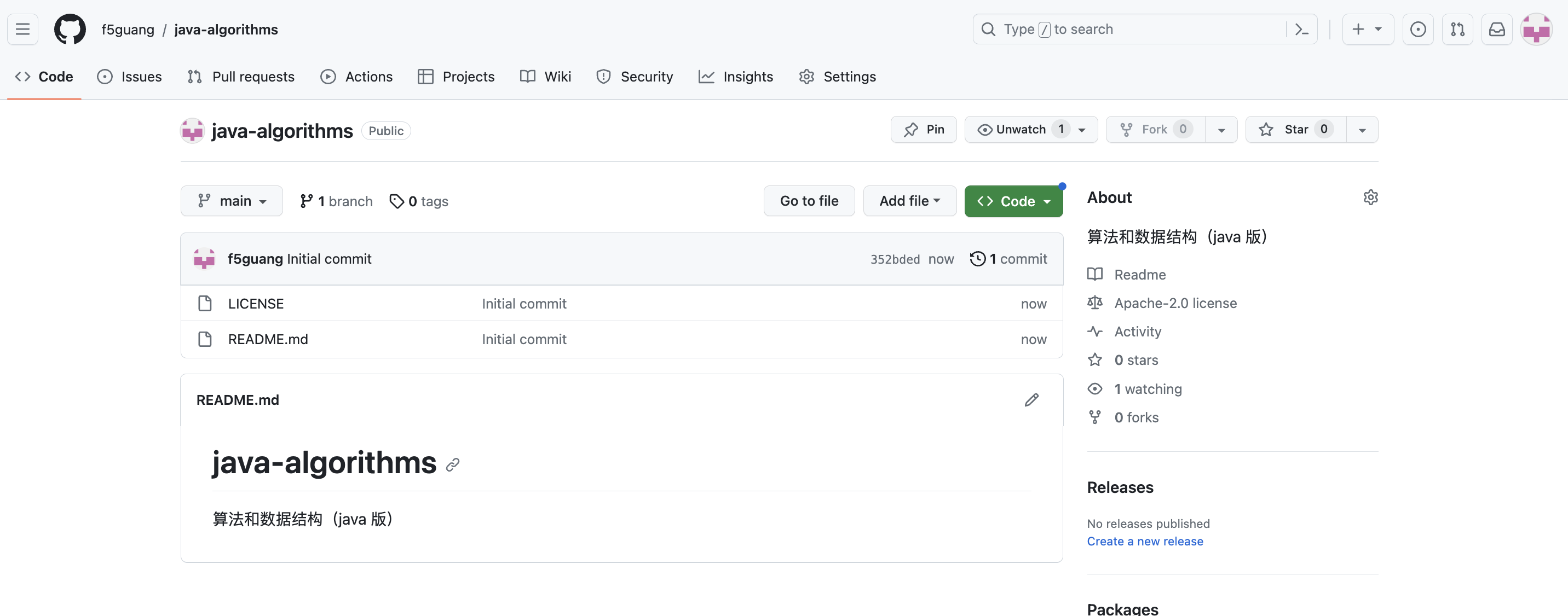
Task: Switch to the Settings tab
Action: click(838, 77)
